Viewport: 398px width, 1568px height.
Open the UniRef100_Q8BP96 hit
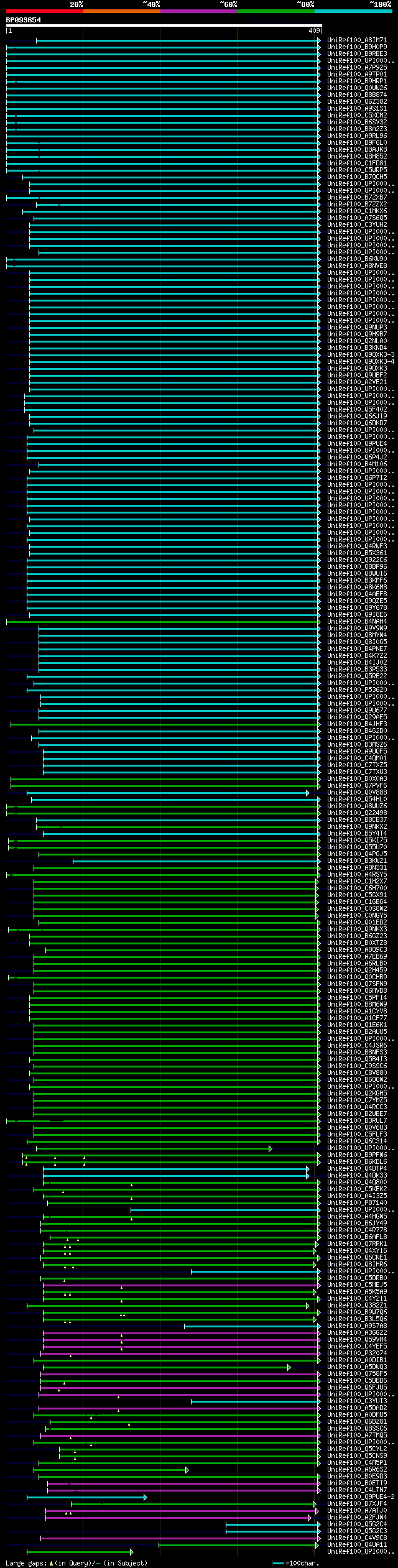pos(357,566)
